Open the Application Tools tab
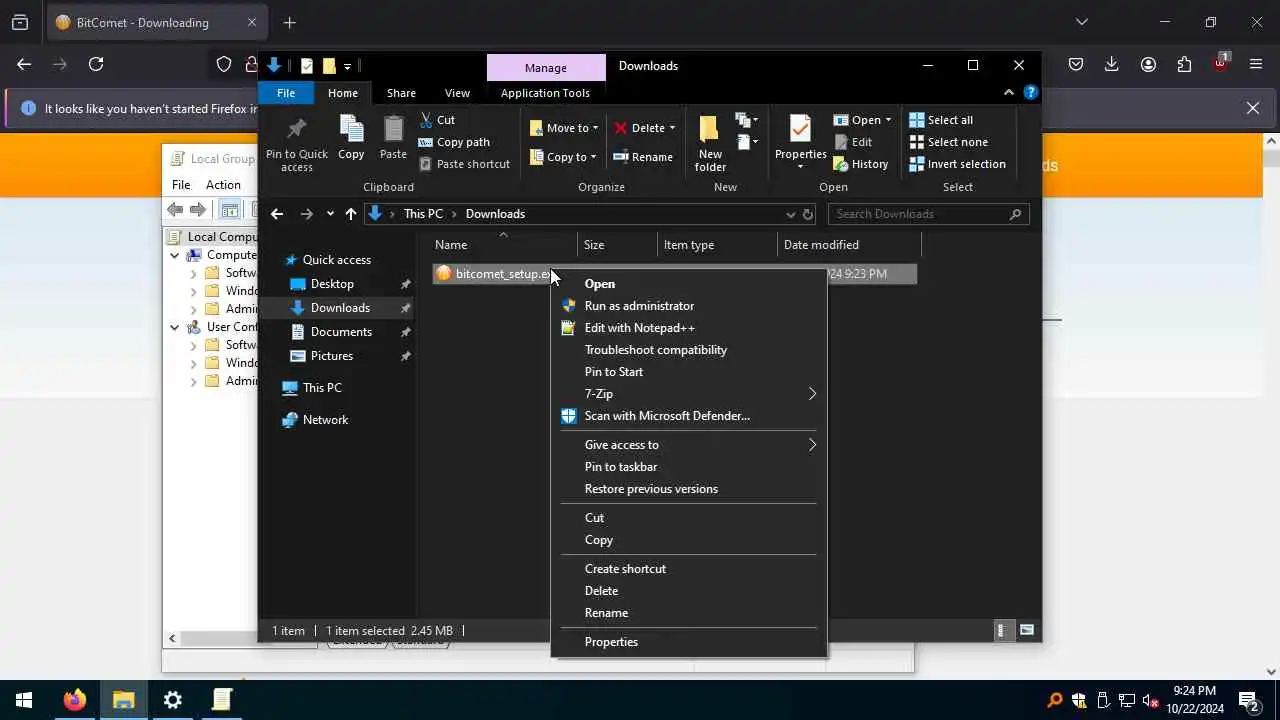Screen dimensions: 1280x720 [545, 93]
